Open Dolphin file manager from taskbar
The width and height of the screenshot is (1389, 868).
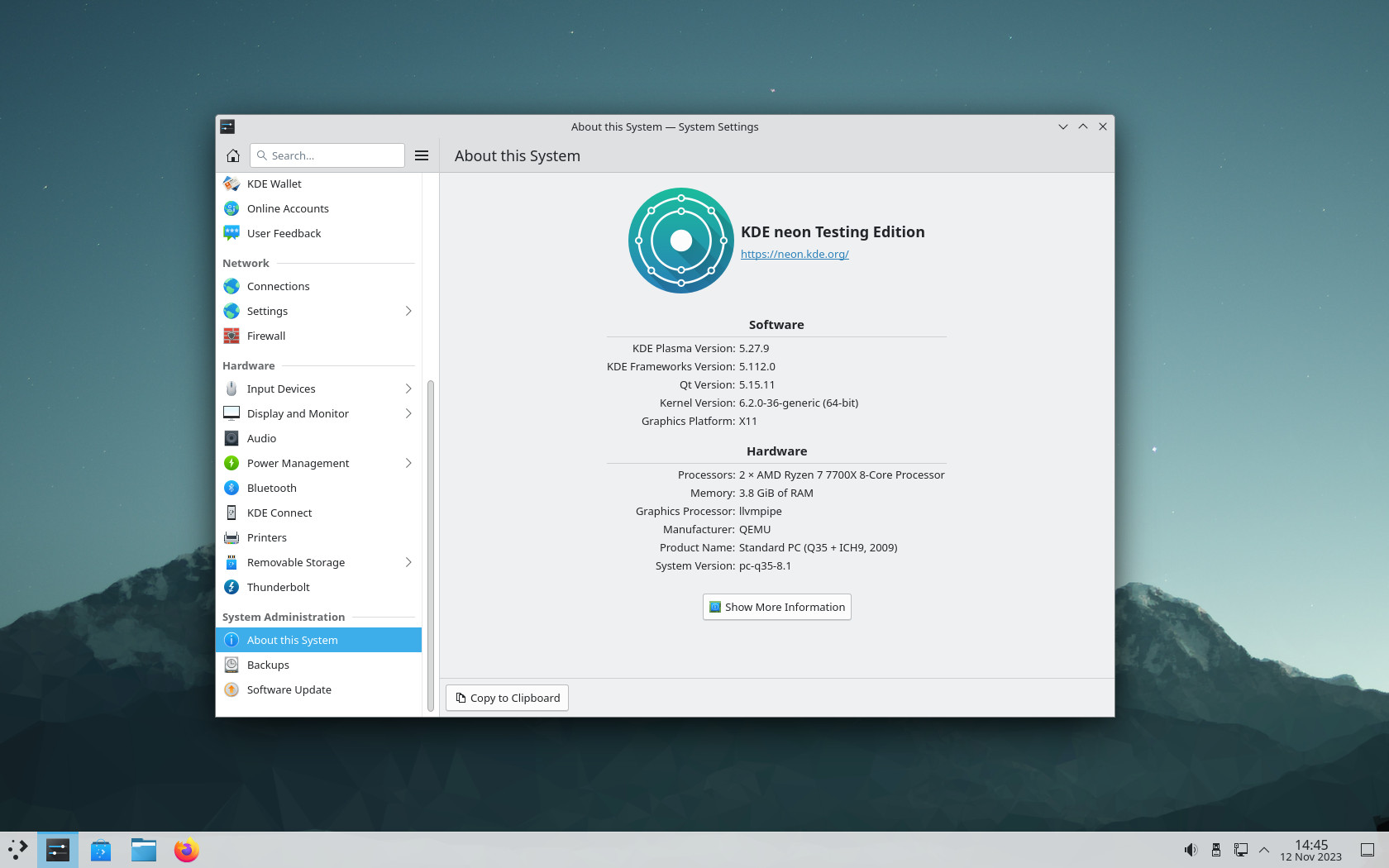tap(144, 850)
